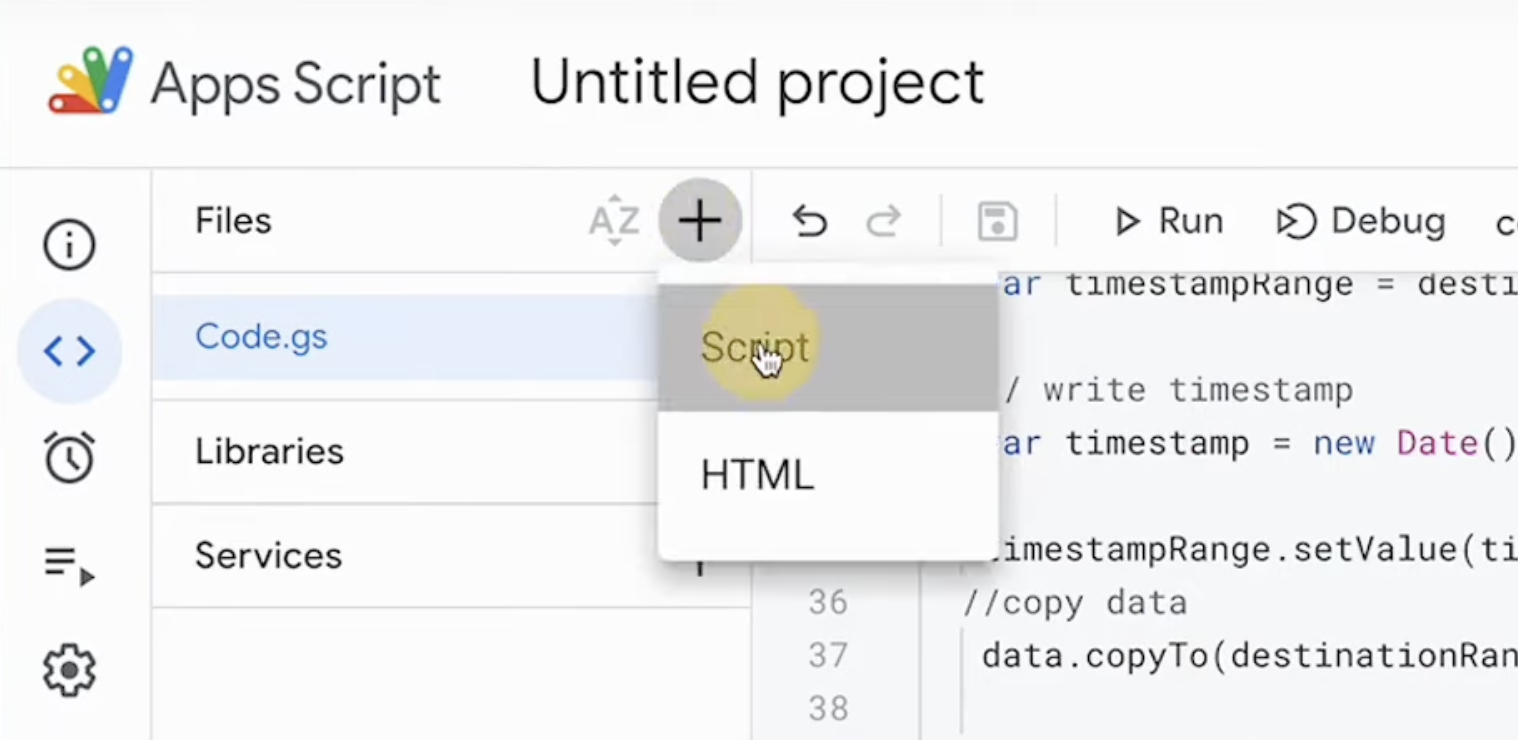Rename the Untitled project title
Image resolution: width=1518 pixels, height=740 pixels.
coord(757,82)
